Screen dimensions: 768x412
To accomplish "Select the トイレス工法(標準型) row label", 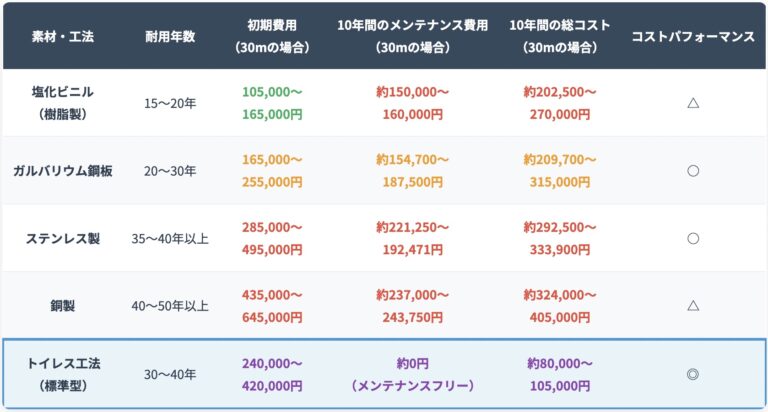I will (x=62, y=375).
